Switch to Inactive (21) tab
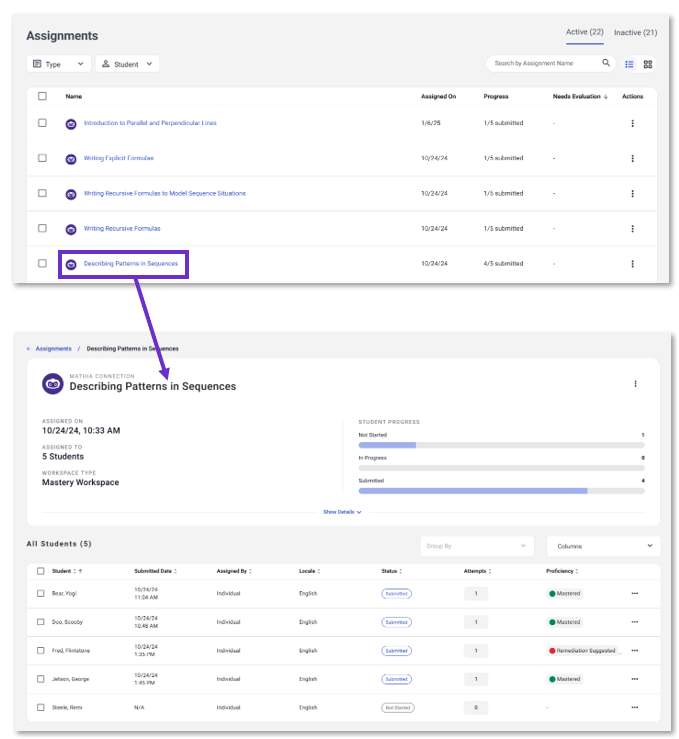The width and height of the screenshot is (679, 739). pos(635,33)
